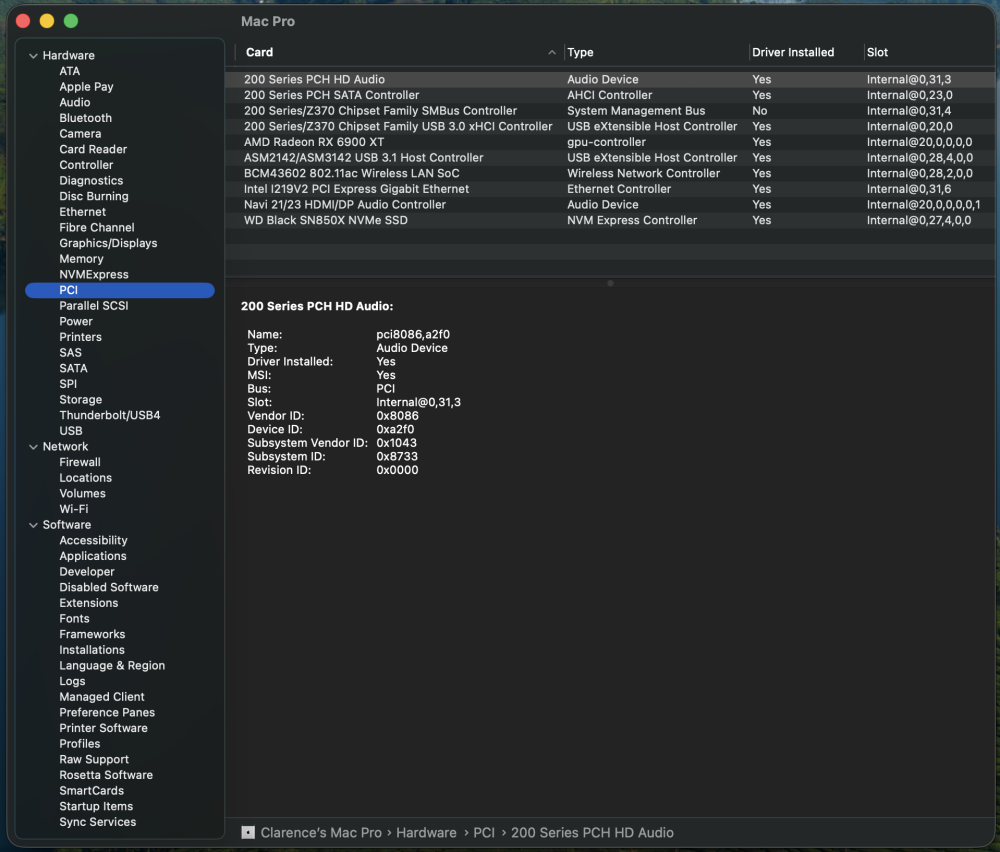Select the Chipset Family SMBus Controller row

610,110
